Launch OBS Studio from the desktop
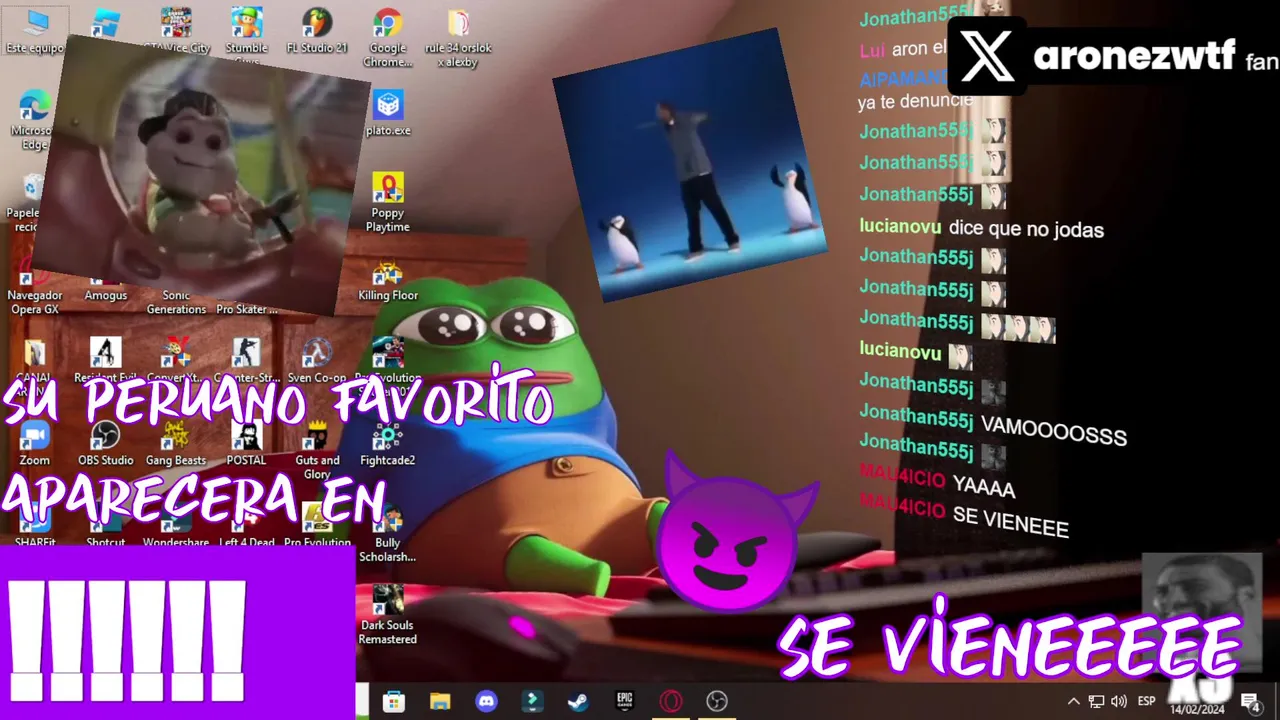Viewport: 1280px width, 720px height. [105, 443]
